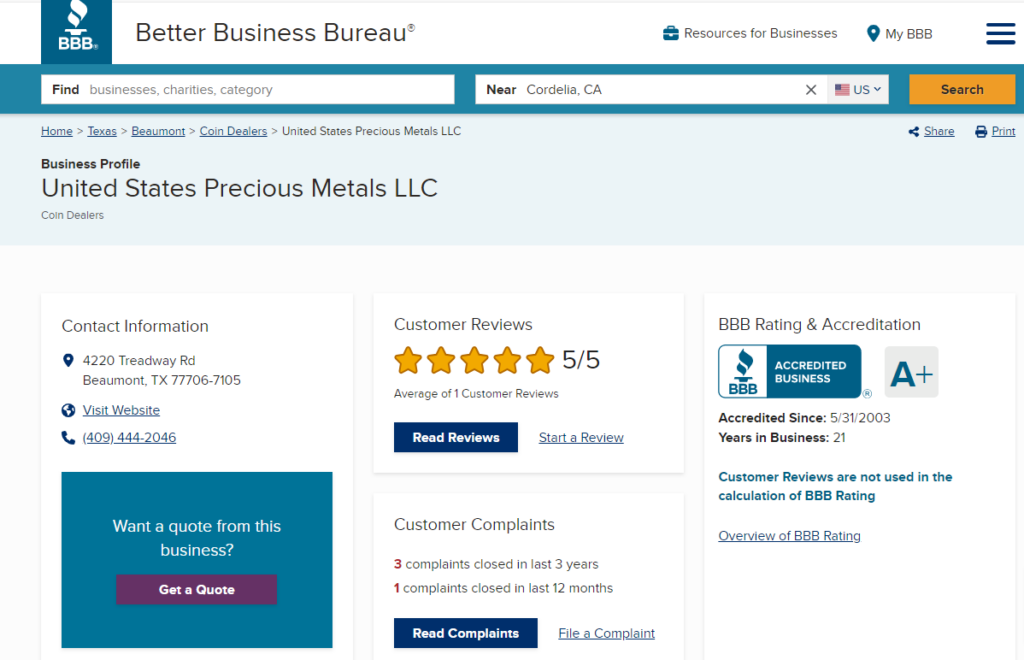Image resolution: width=1024 pixels, height=660 pixels.
Task: Click the phone handset icon
Action: [68, 437]
